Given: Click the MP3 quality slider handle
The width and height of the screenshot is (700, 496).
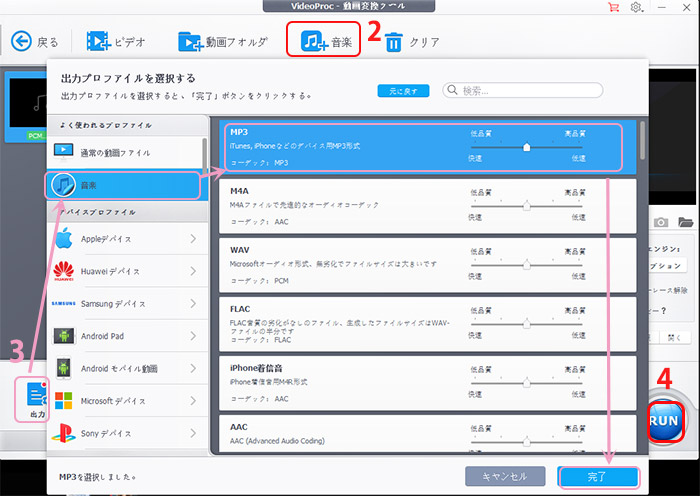Looking at the screenshot, I should pyautogui.click(x=526, y=147).
